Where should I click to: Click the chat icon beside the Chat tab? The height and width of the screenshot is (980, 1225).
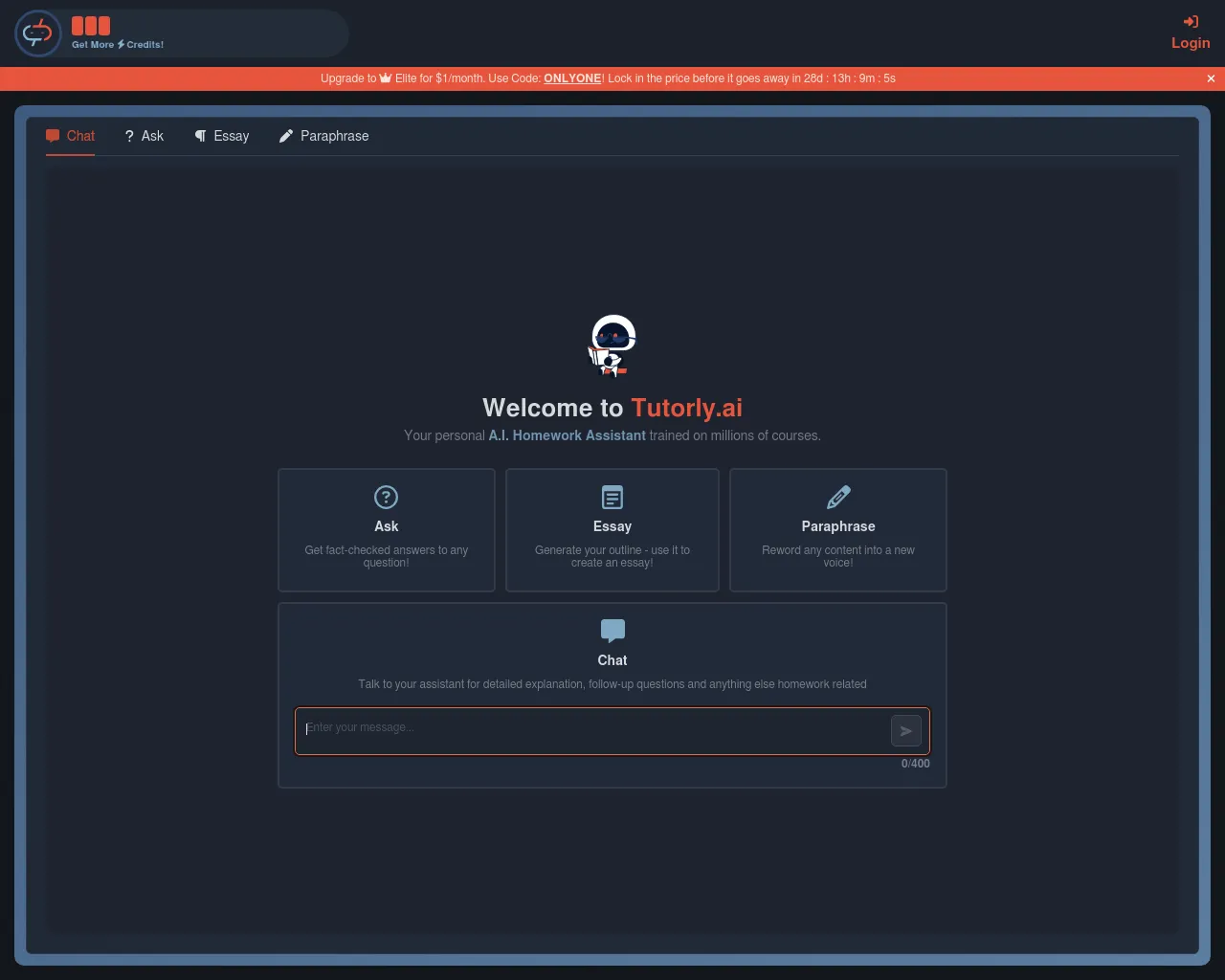click(53, 136)
